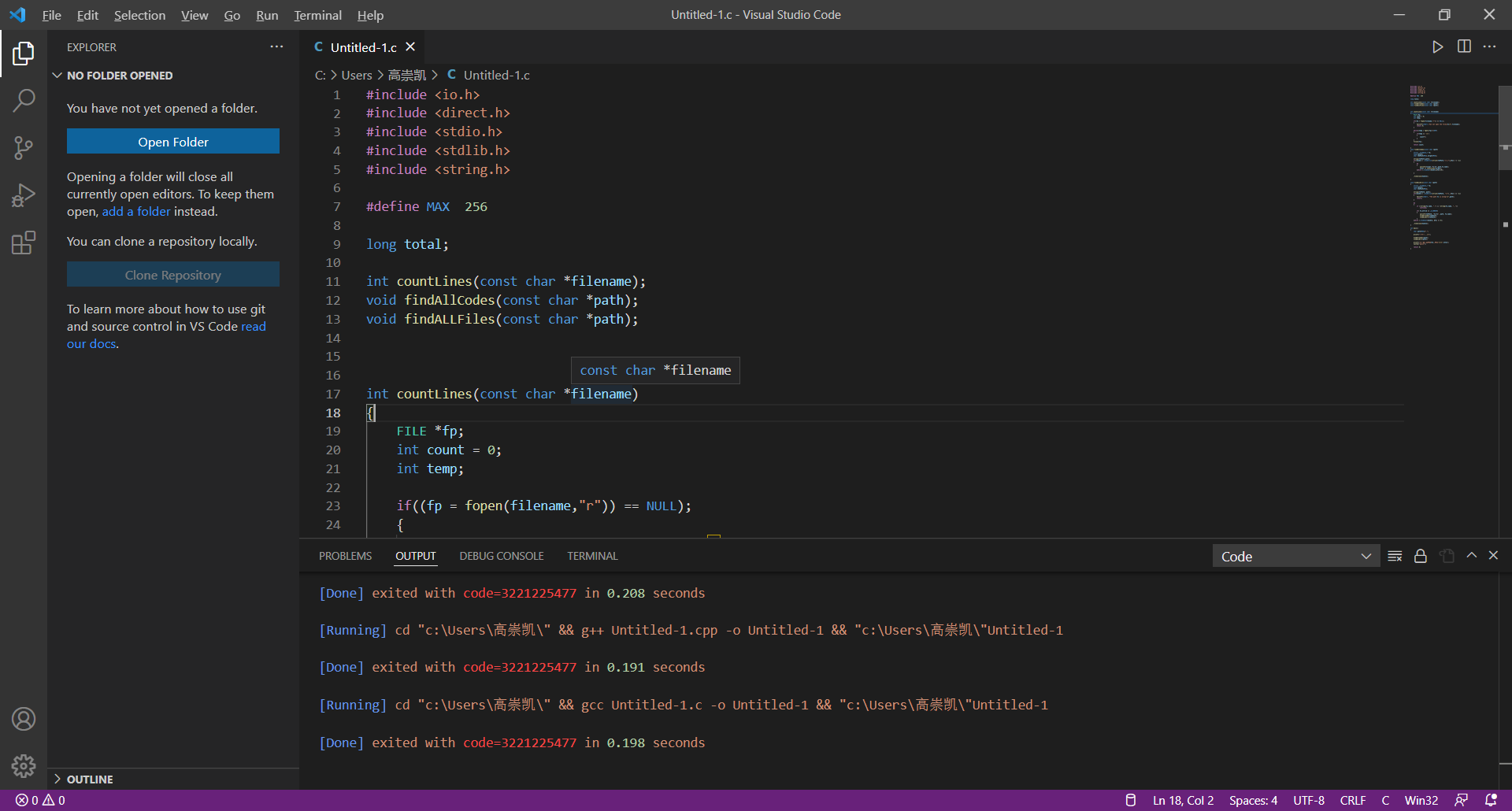Click the database icon in status bar
Screen dimensions: 1512x811
[1131, 800]
